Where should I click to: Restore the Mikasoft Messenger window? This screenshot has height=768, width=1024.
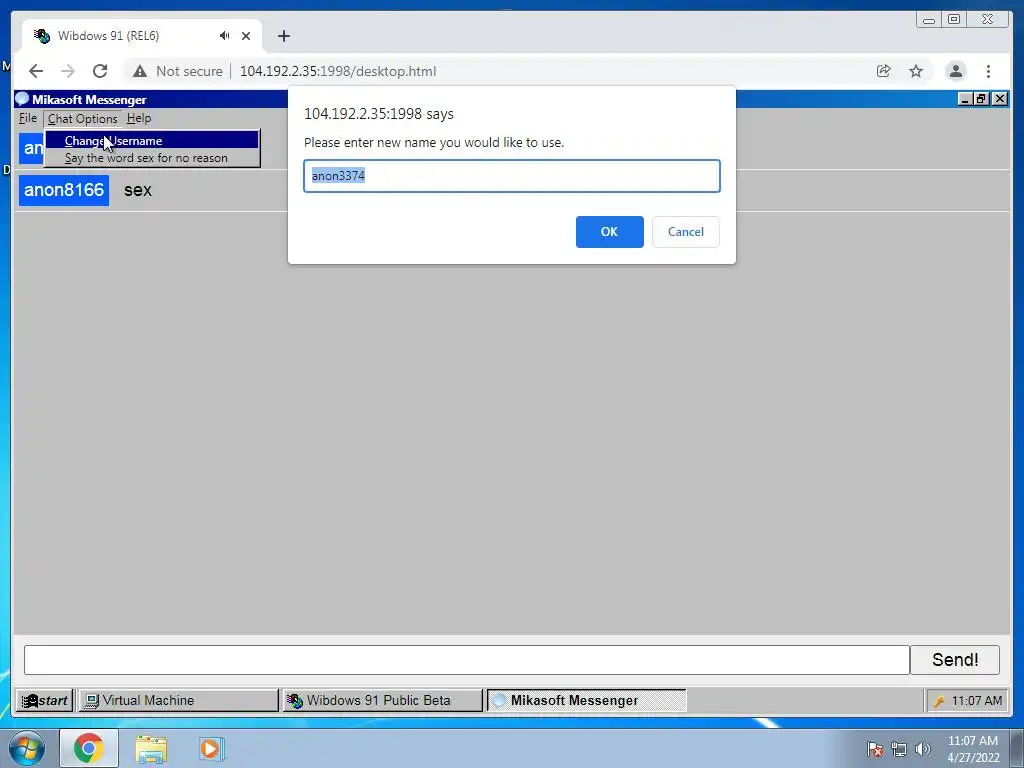pos(982,99)
